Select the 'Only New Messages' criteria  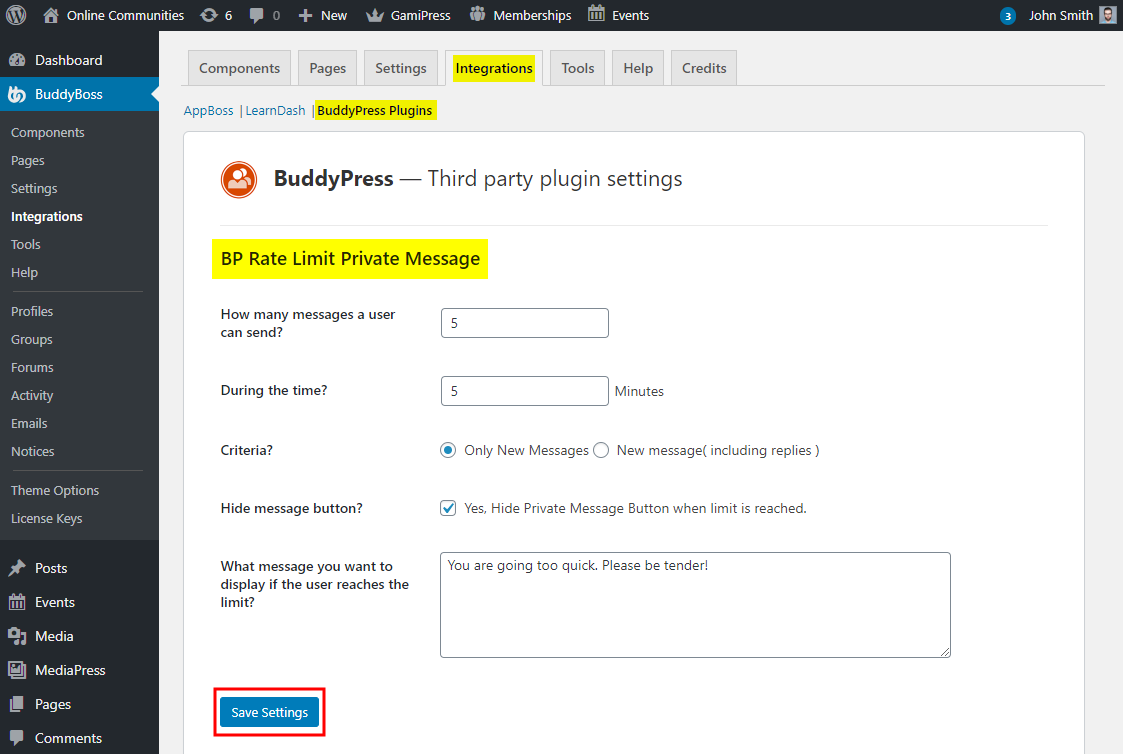(448, 450)
